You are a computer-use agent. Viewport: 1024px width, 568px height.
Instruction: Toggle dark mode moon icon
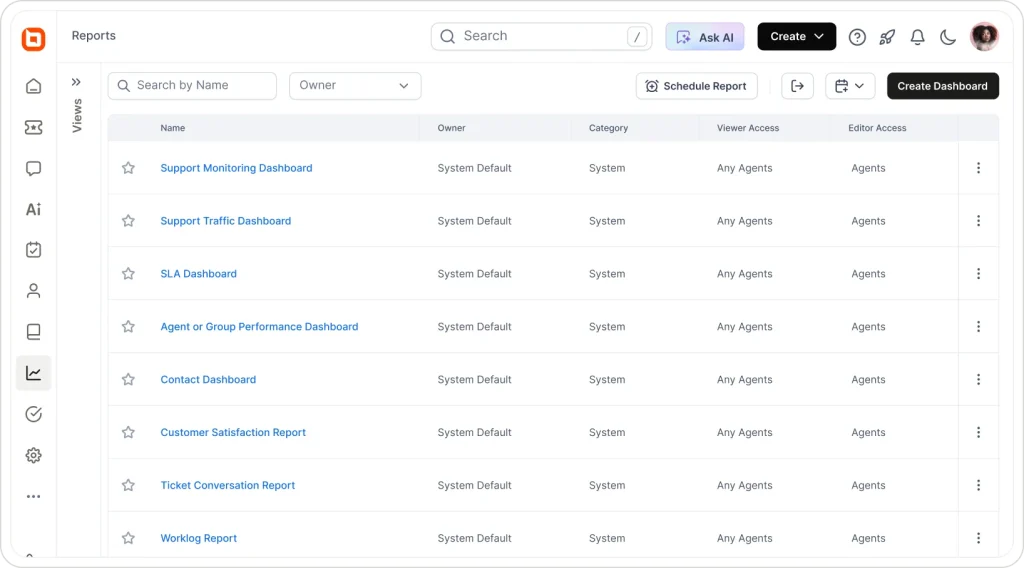tap(948, 37)
